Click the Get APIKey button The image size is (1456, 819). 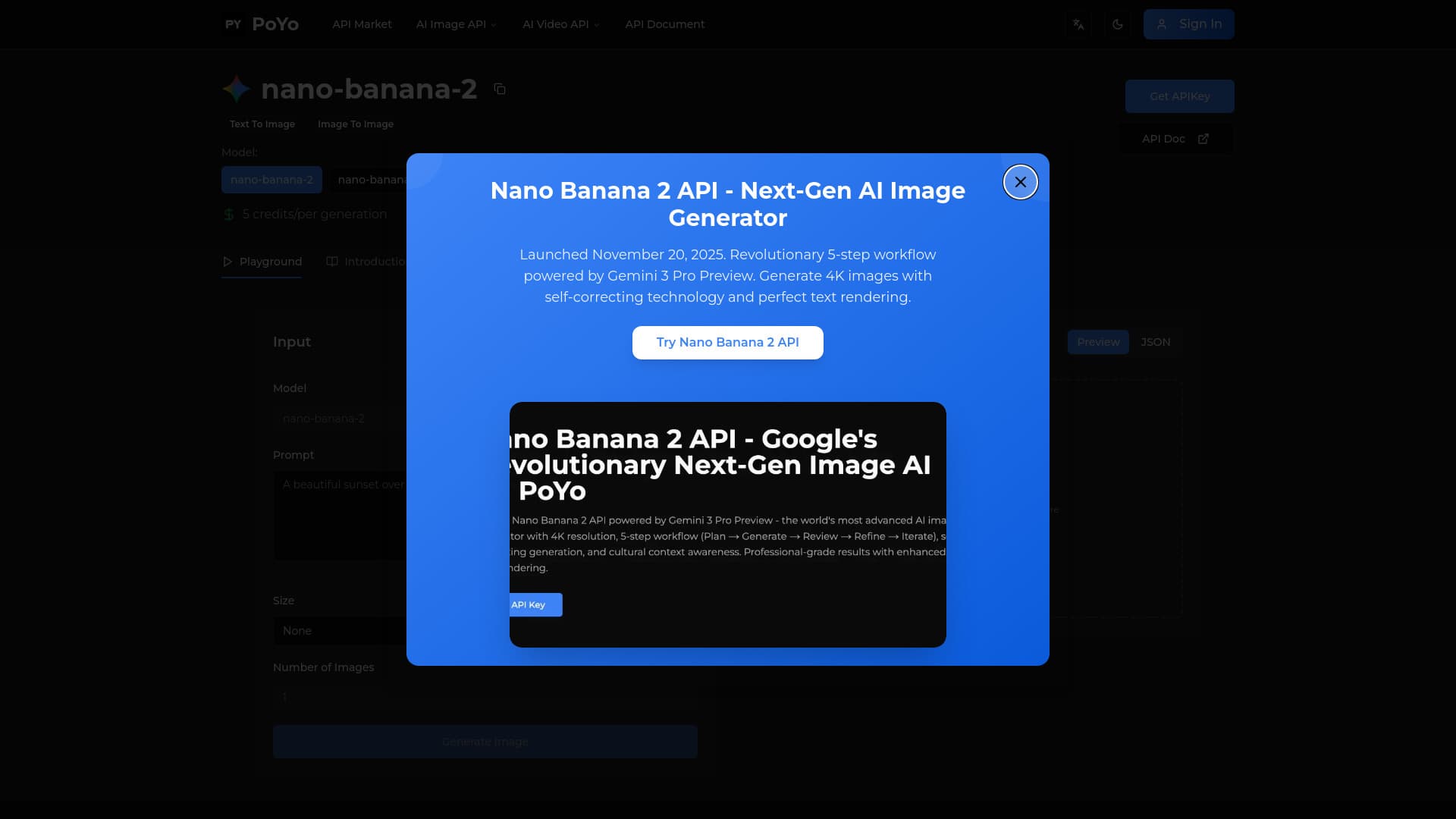tap(1179, 96)
